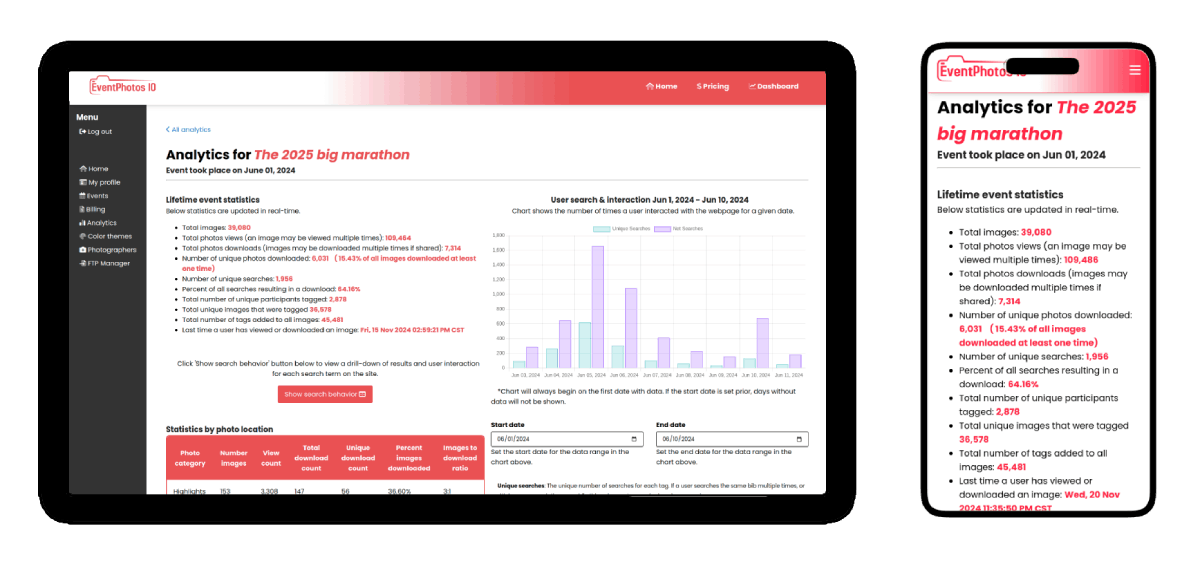This screenshot has width=1200, height=564.
Task: Go to Home in top navigation bar
Action: (x=662, y=86)
